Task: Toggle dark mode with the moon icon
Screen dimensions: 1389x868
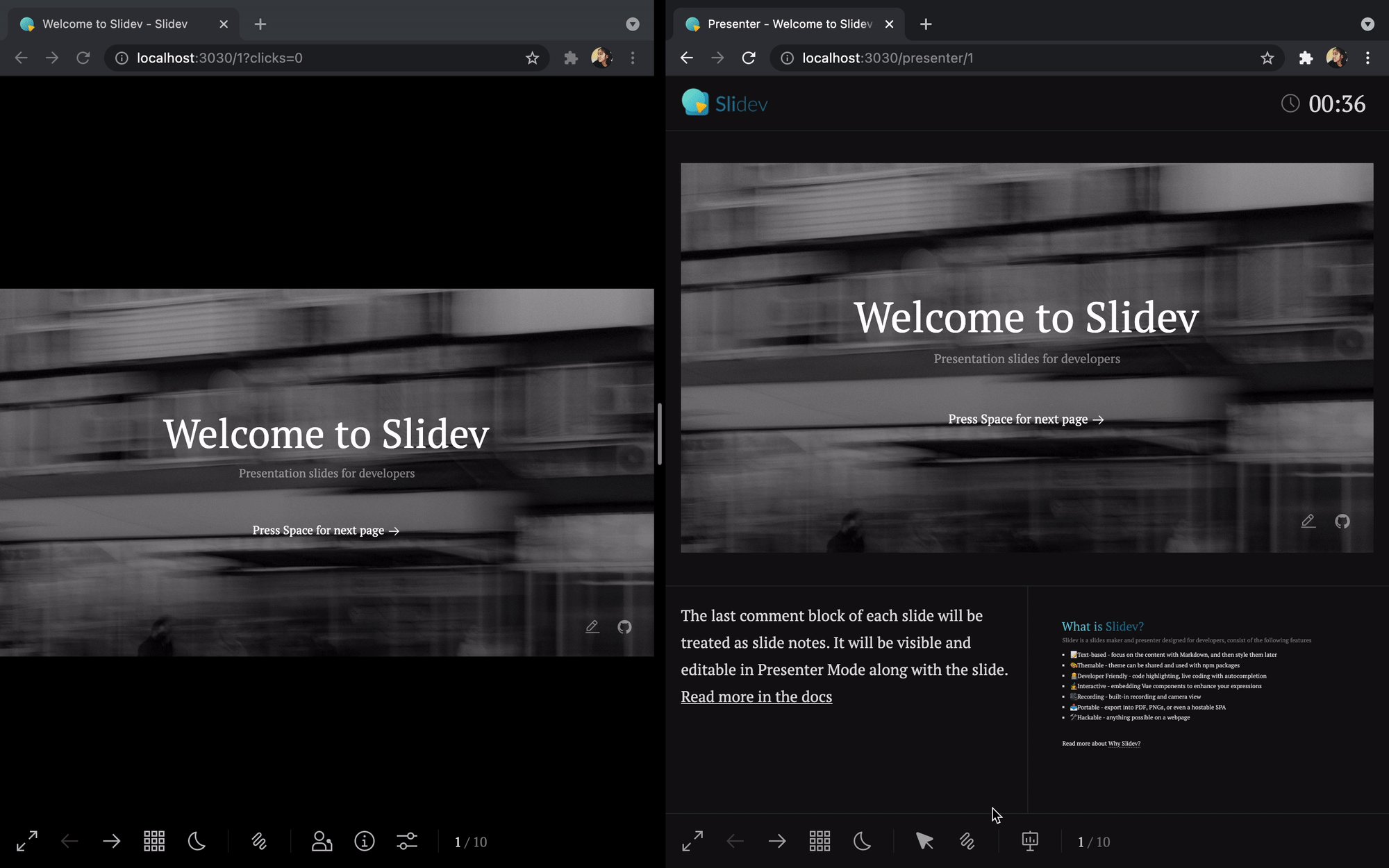Action: [x=197, y=841]
